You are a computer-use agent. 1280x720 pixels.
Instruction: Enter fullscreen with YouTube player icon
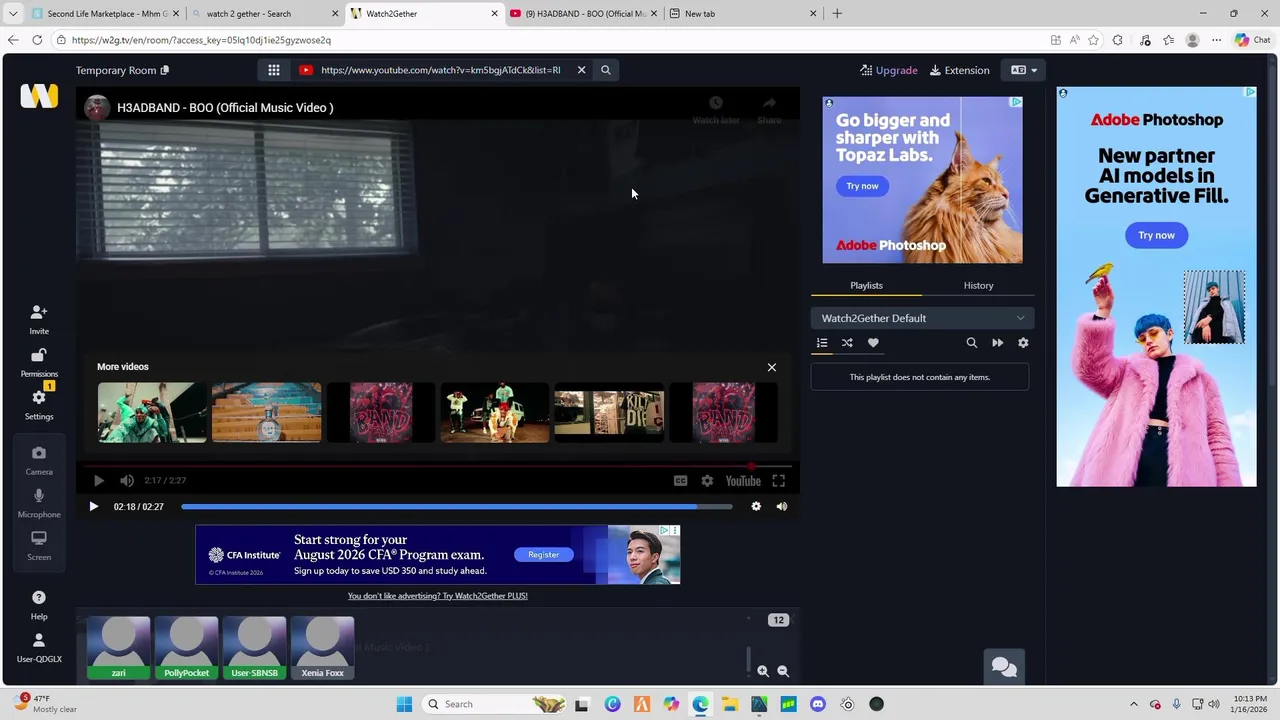point(778,481)
